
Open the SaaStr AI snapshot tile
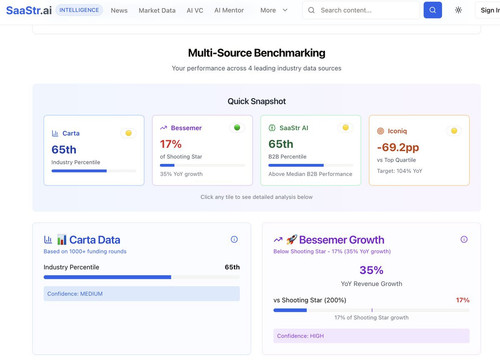(x=311, y=150)
